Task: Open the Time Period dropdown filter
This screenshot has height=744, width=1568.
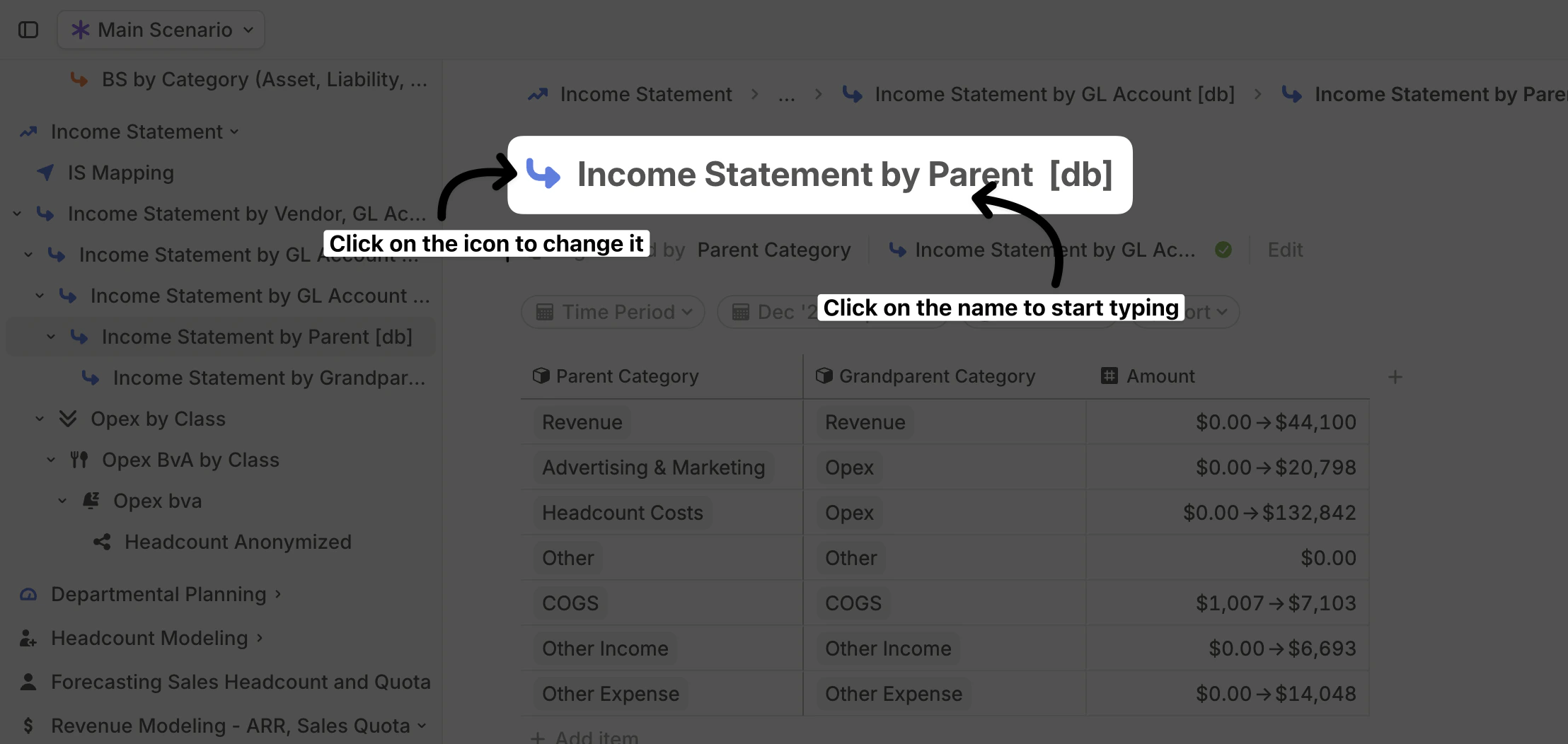Action: (x=613, y=312)
